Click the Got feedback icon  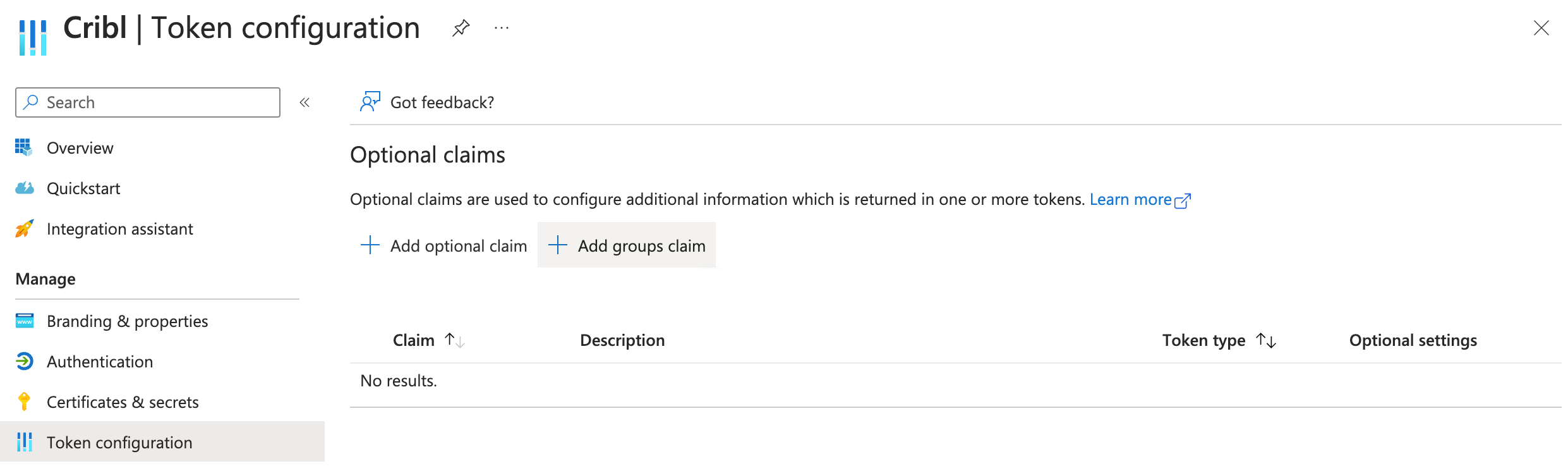click(370, 101)
